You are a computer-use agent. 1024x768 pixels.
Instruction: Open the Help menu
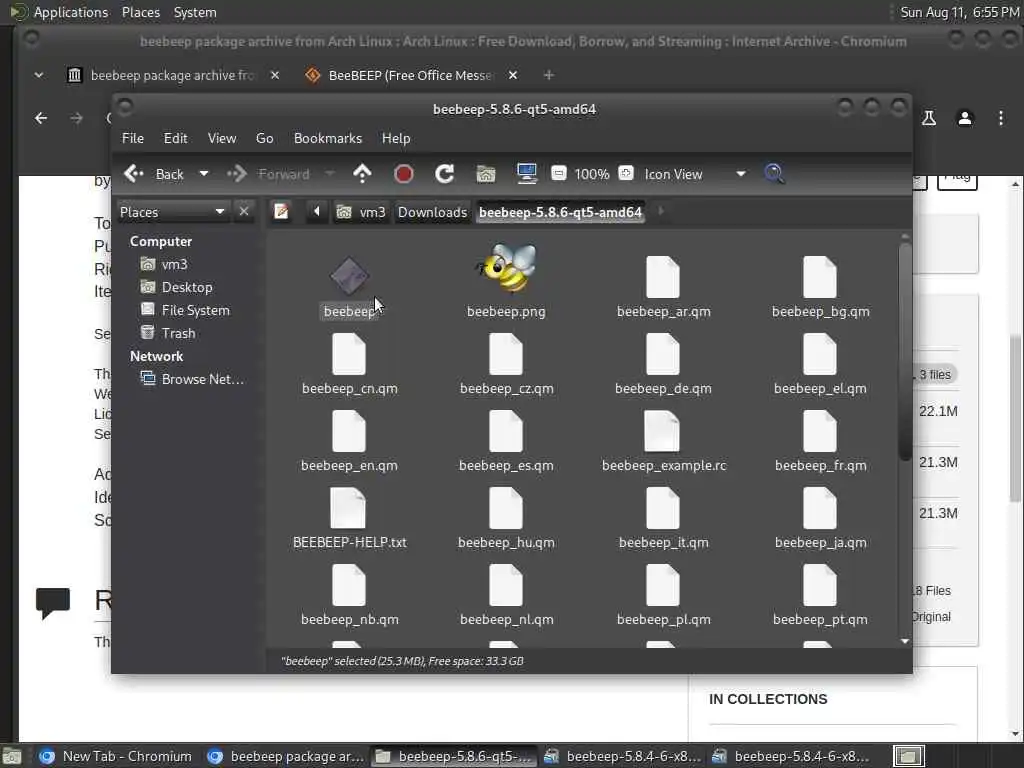[396, 138]
